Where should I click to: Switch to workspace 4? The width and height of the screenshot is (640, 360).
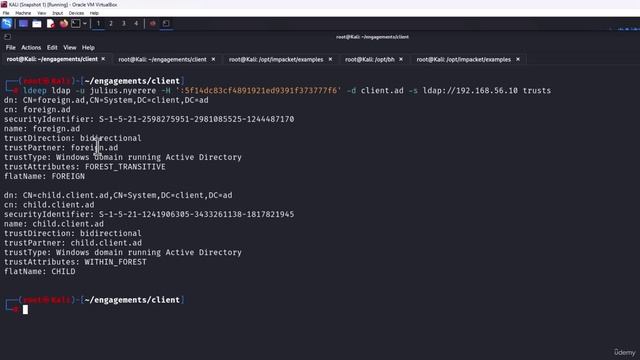point(136,24)
